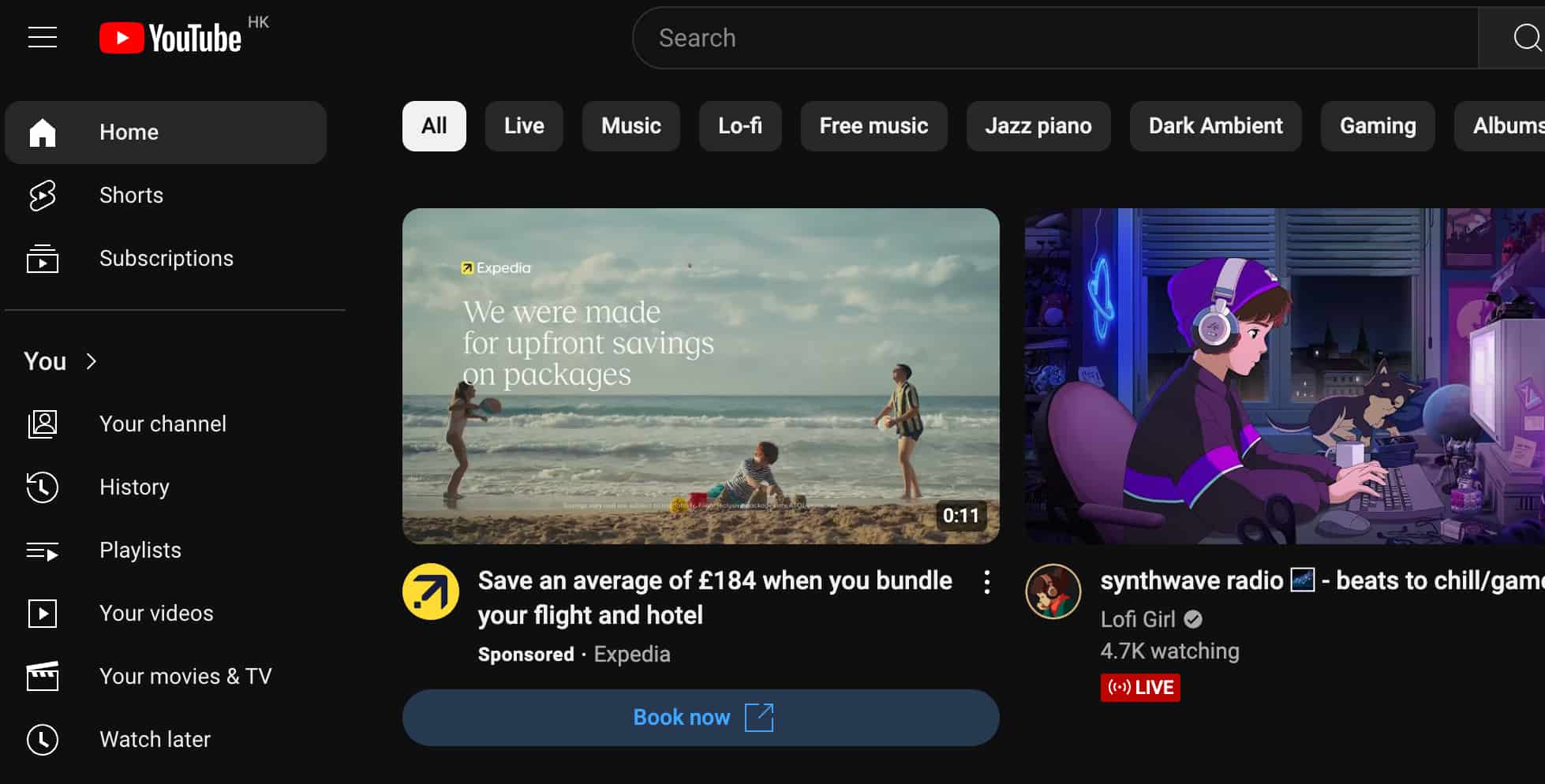Click the YouTube logo
The image size is (1545, 784).
tap(170, 38)
